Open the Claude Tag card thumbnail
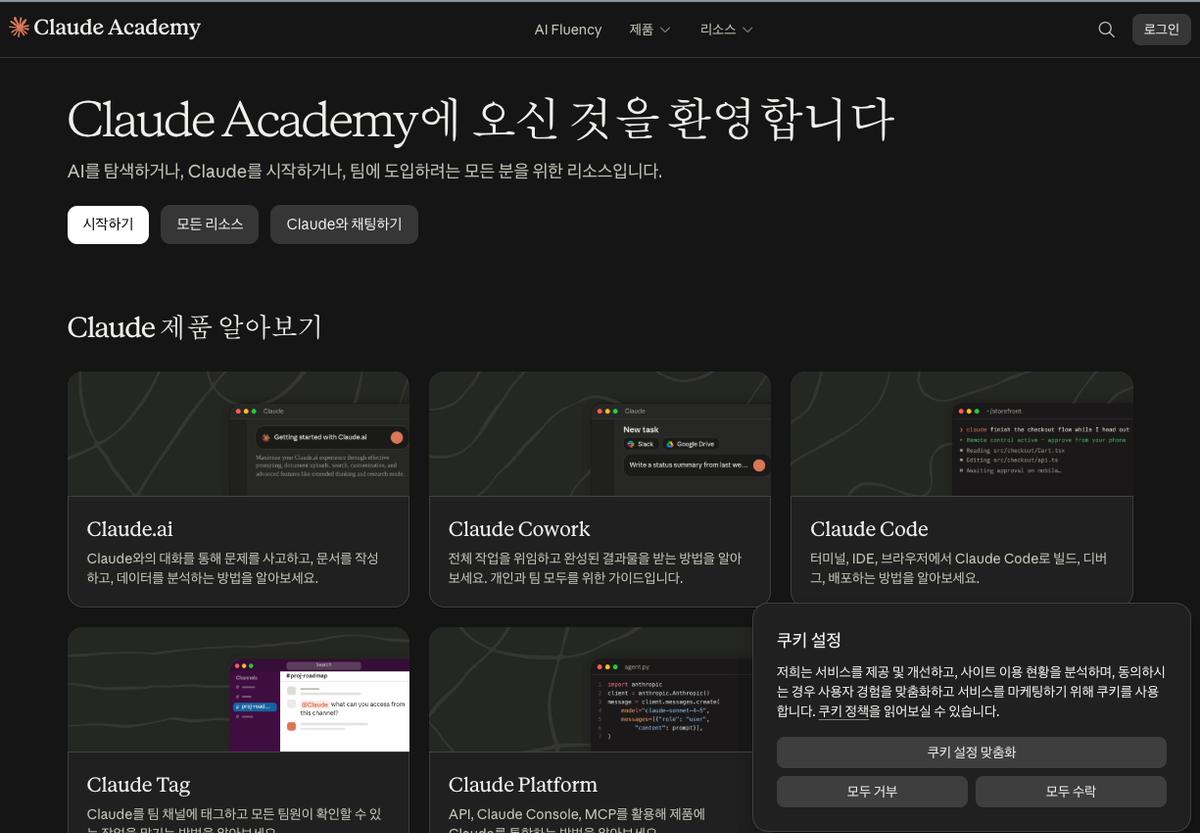The image size is (1200, 833). [x=239, y=689]
